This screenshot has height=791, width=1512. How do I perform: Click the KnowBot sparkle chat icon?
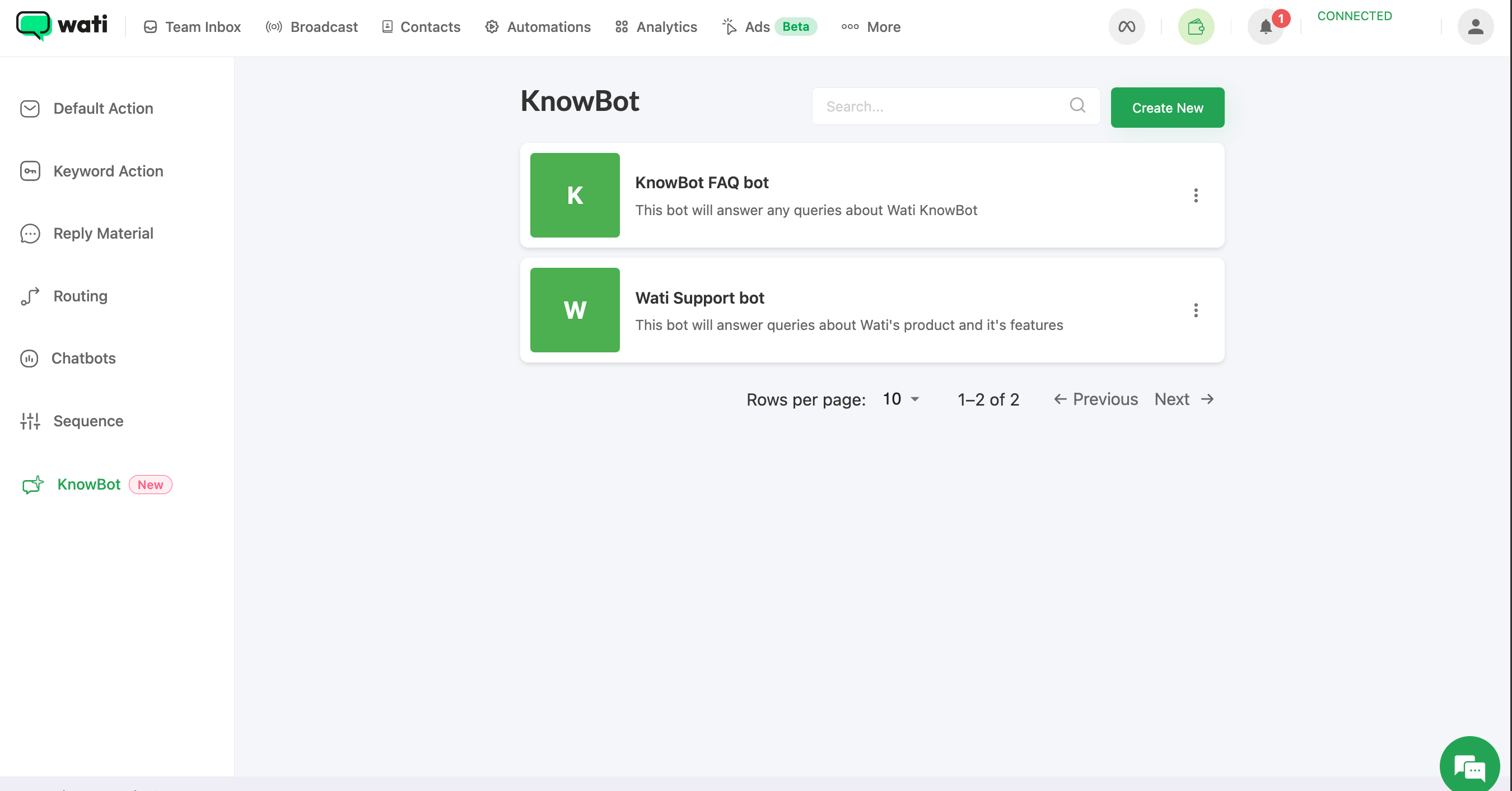point(33,485)
